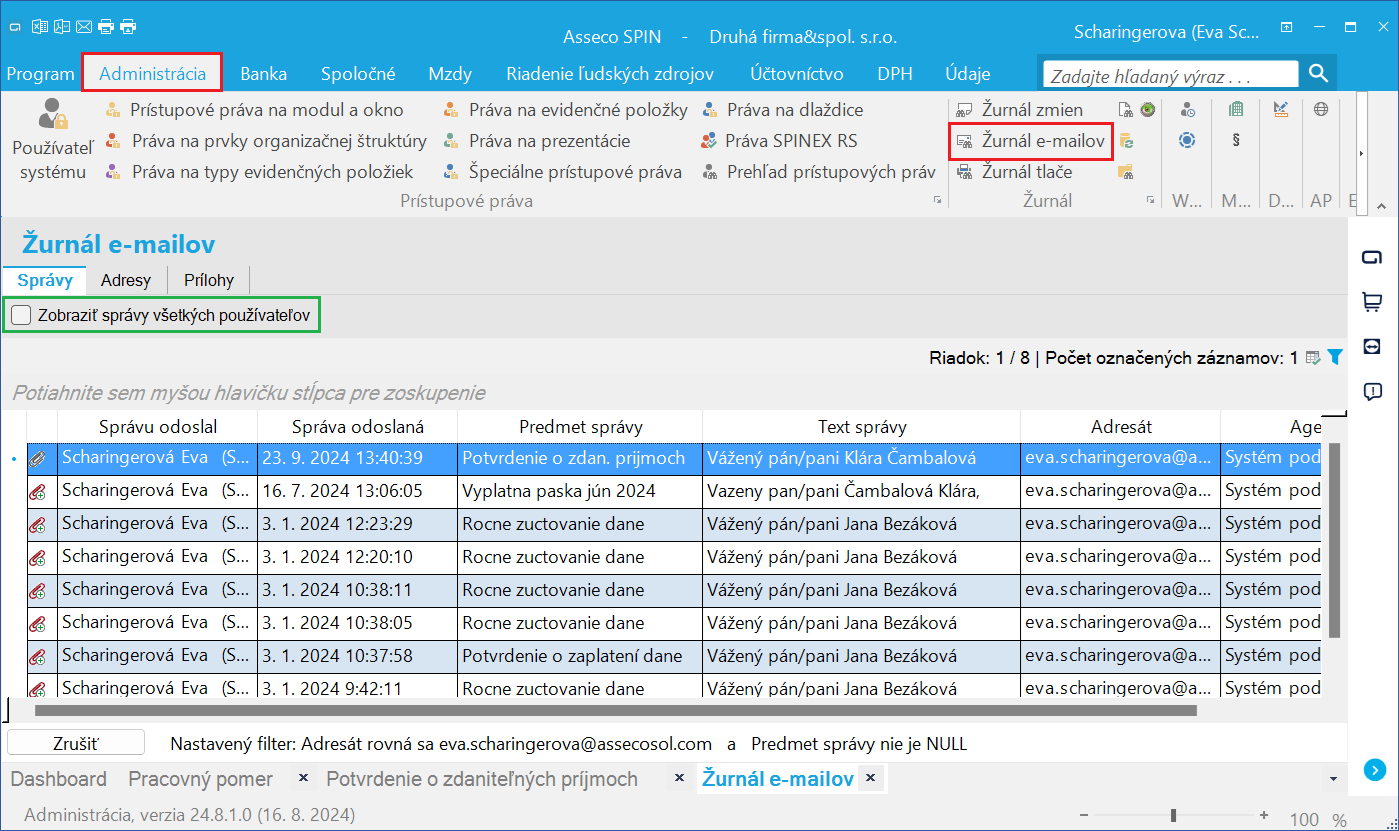
Task: Open Žurnál tlače
Action: [1015, 172]
